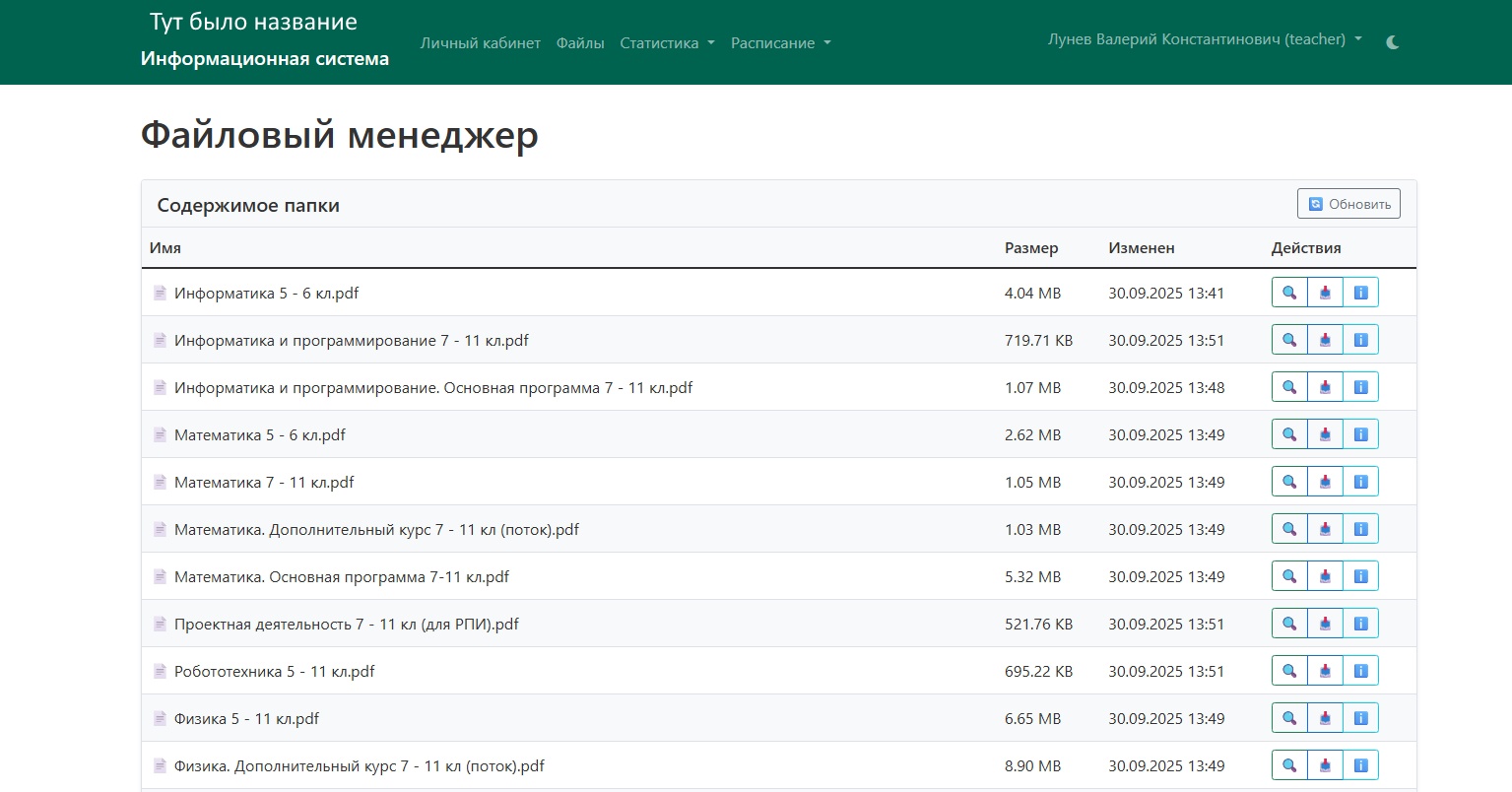
Task: Preview the Робототехника 5 - 11 кл.pdf file
Action: (1288, 670)
